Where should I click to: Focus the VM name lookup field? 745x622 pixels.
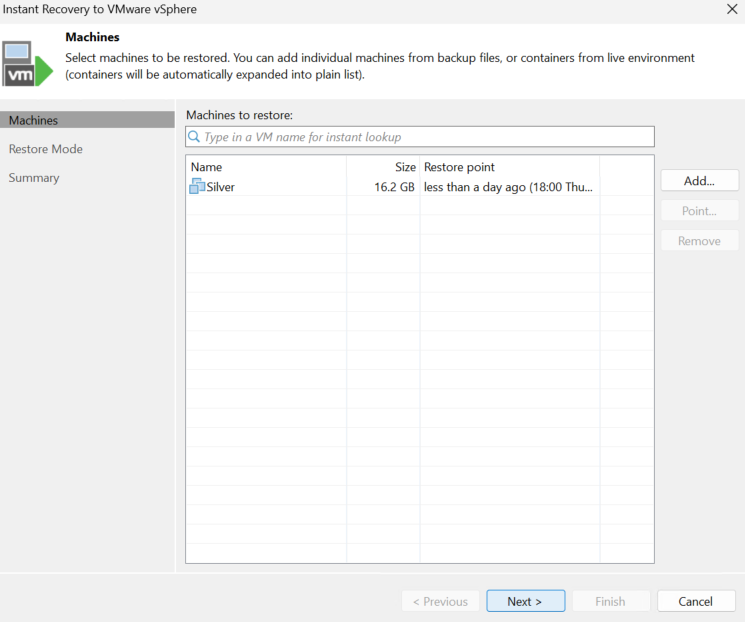(420, 137)
